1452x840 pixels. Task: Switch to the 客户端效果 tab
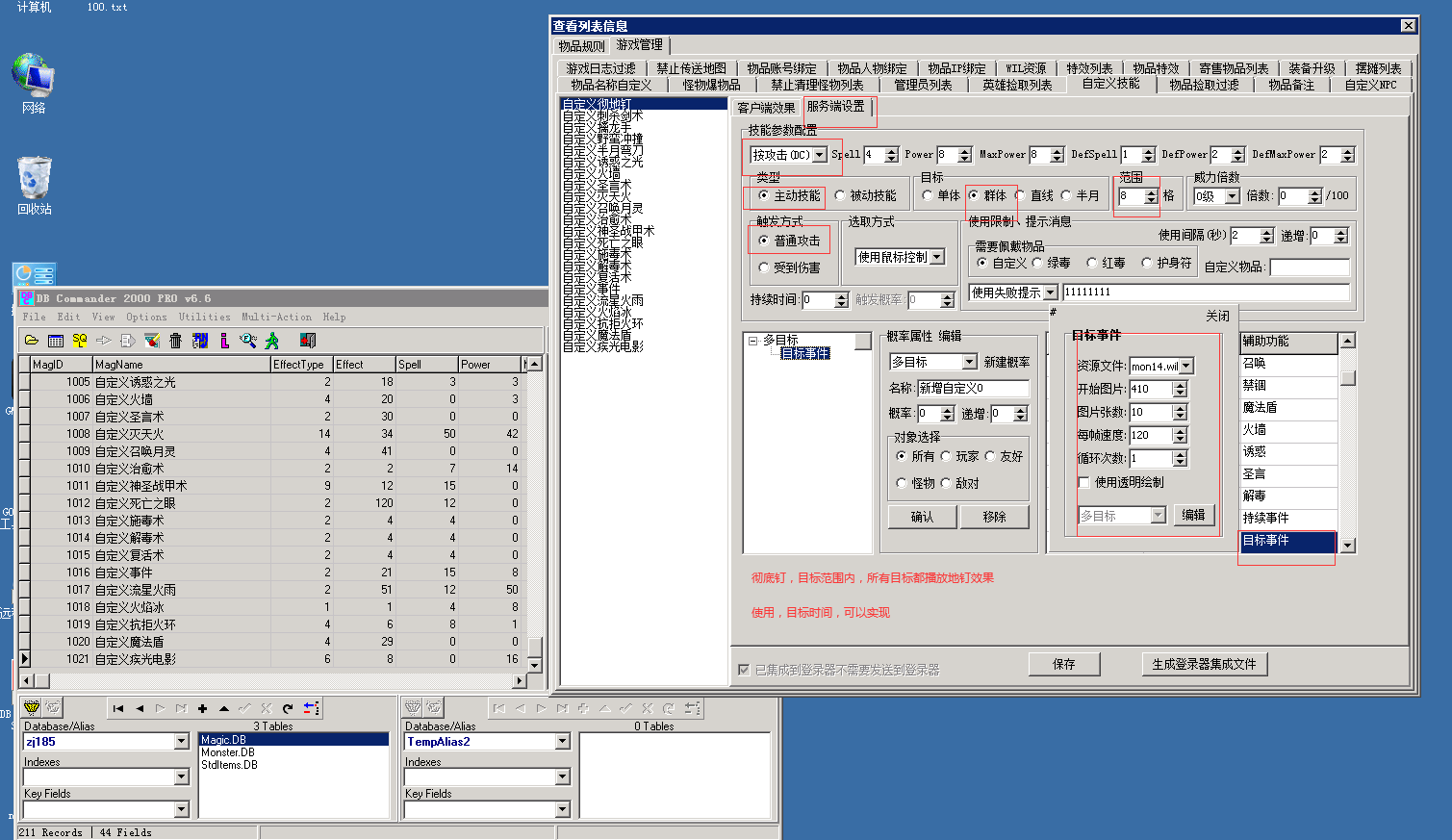click(x=766, y=108)
